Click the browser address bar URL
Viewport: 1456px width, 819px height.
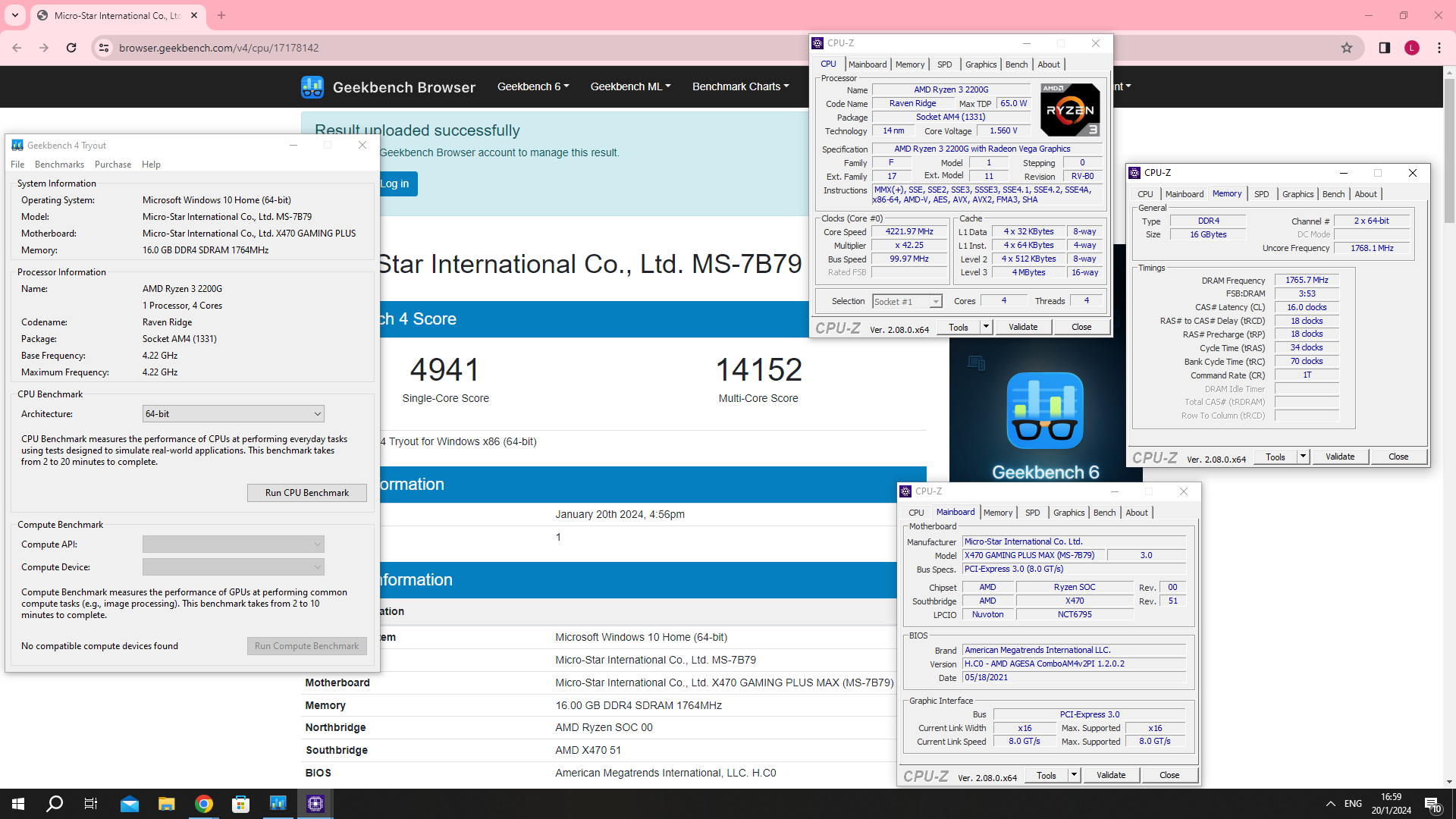(218, 48)
